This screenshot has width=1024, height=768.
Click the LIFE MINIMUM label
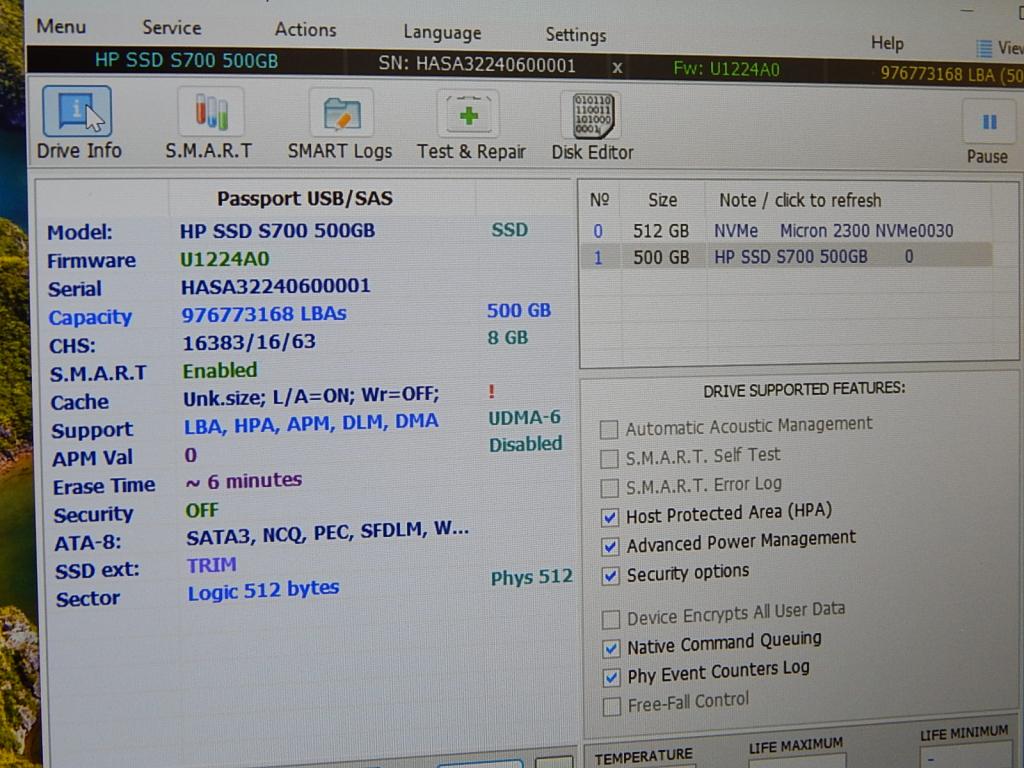pyautogui.click(x=964, y=733)
